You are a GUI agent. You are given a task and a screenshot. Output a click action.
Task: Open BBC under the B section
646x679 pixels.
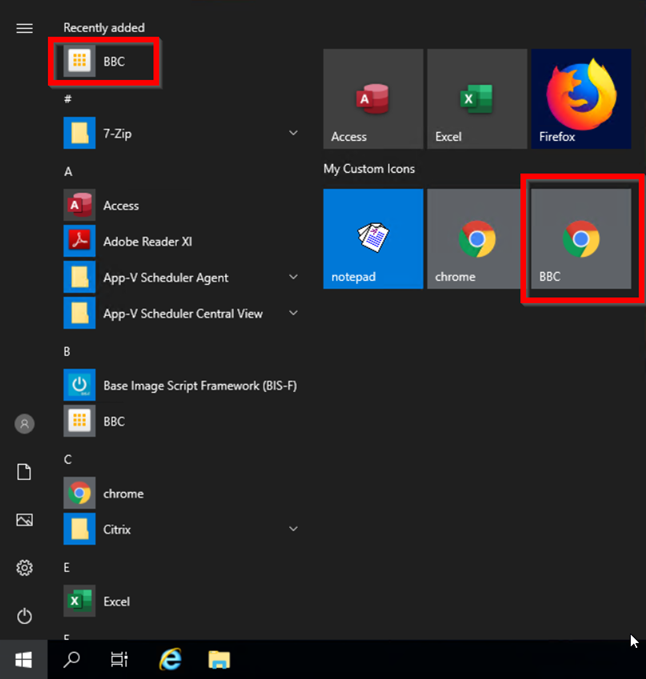coord(181,421)
